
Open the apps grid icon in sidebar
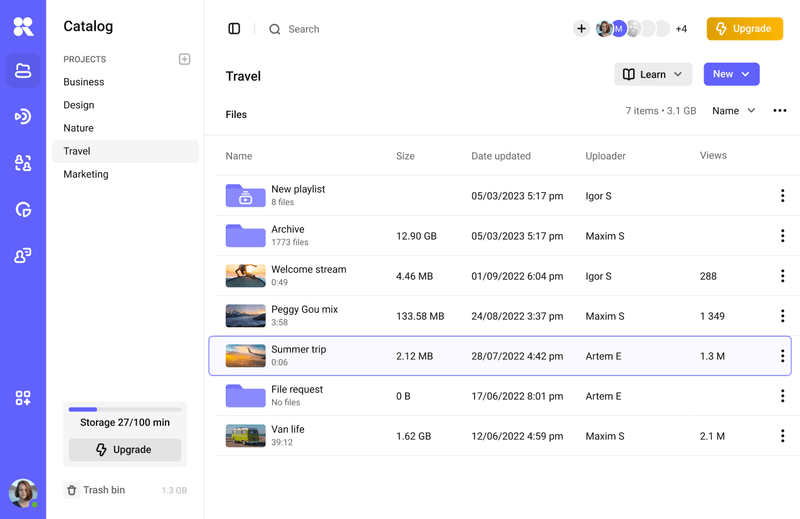[23, 398]
